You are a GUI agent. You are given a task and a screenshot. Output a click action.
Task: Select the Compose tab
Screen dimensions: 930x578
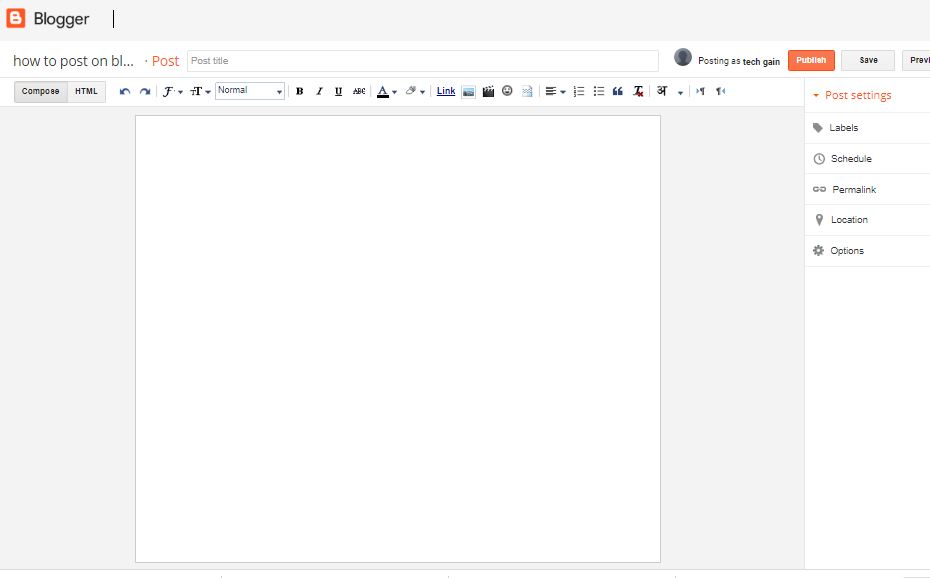click(40, 91)
